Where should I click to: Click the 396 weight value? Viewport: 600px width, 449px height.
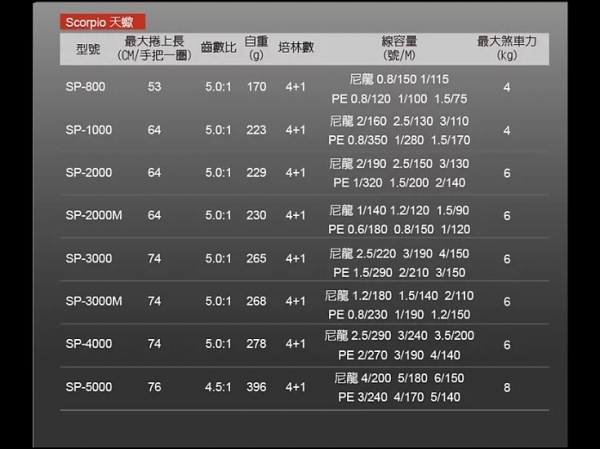pyautogui.click(x=256, y=387)
